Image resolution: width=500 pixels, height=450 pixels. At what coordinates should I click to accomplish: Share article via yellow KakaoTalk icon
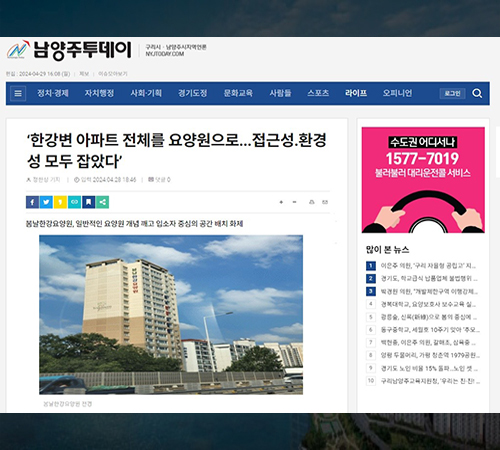pyautogui.click(x=60, y=202)
